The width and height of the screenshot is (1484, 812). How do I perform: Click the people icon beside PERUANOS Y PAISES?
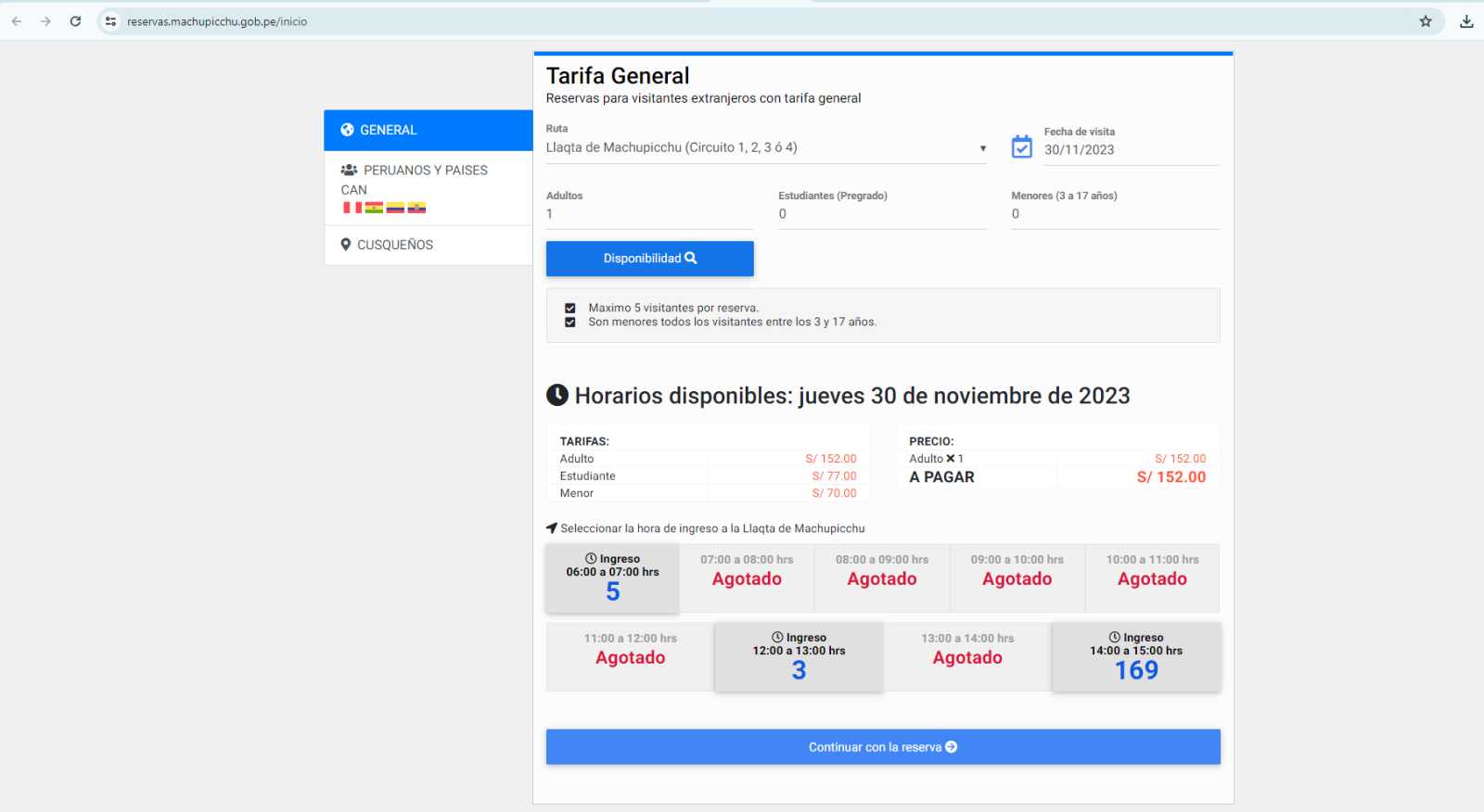[349, 170]
